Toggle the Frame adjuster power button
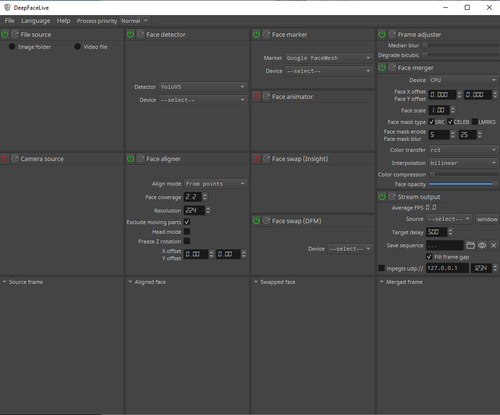This screenshot has width=500, height=415. click(382, 34)
